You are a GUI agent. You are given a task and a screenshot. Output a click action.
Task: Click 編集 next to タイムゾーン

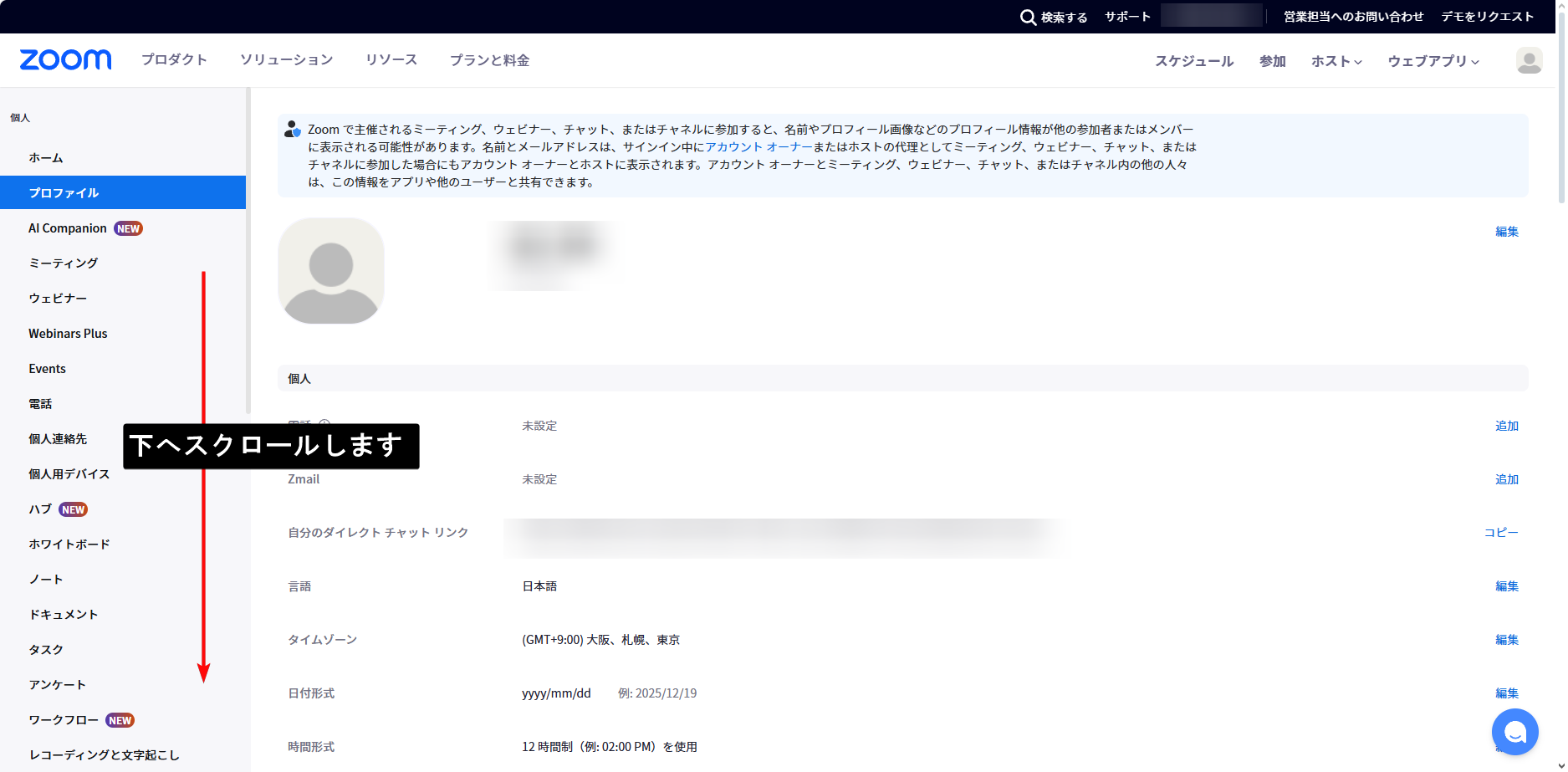1506,640
